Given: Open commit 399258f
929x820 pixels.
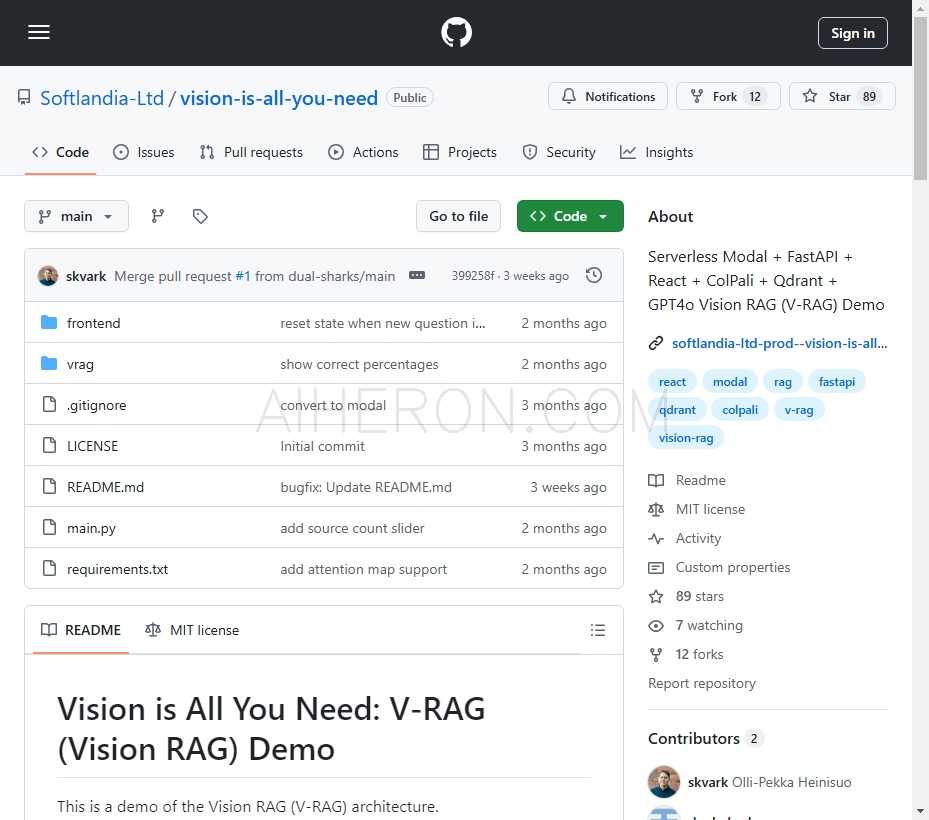Looking at the screenshot, I should pyautogui.click(x=472, y=276).
